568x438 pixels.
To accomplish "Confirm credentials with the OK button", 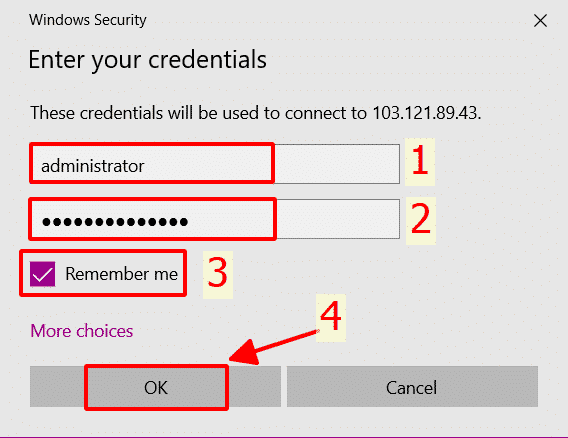I will pos(155,387).
